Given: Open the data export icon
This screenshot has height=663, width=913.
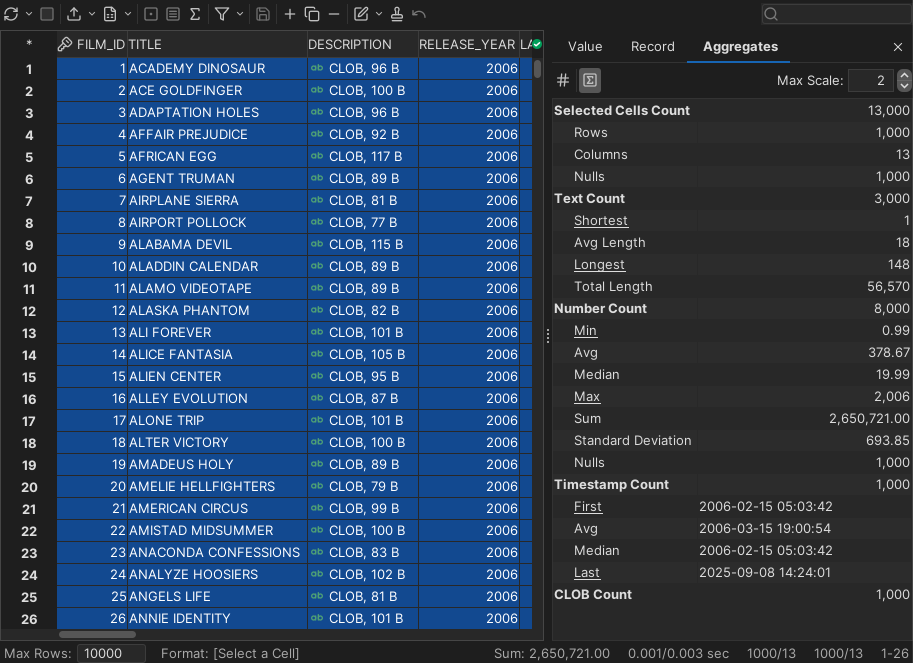Looking at the screenshot, I should (76, 14).
